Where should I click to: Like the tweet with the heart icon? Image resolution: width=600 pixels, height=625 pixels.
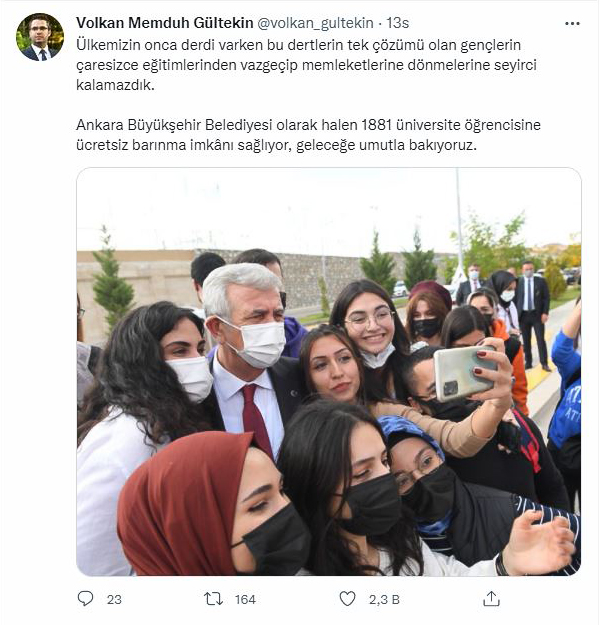[x=347, y=599]
